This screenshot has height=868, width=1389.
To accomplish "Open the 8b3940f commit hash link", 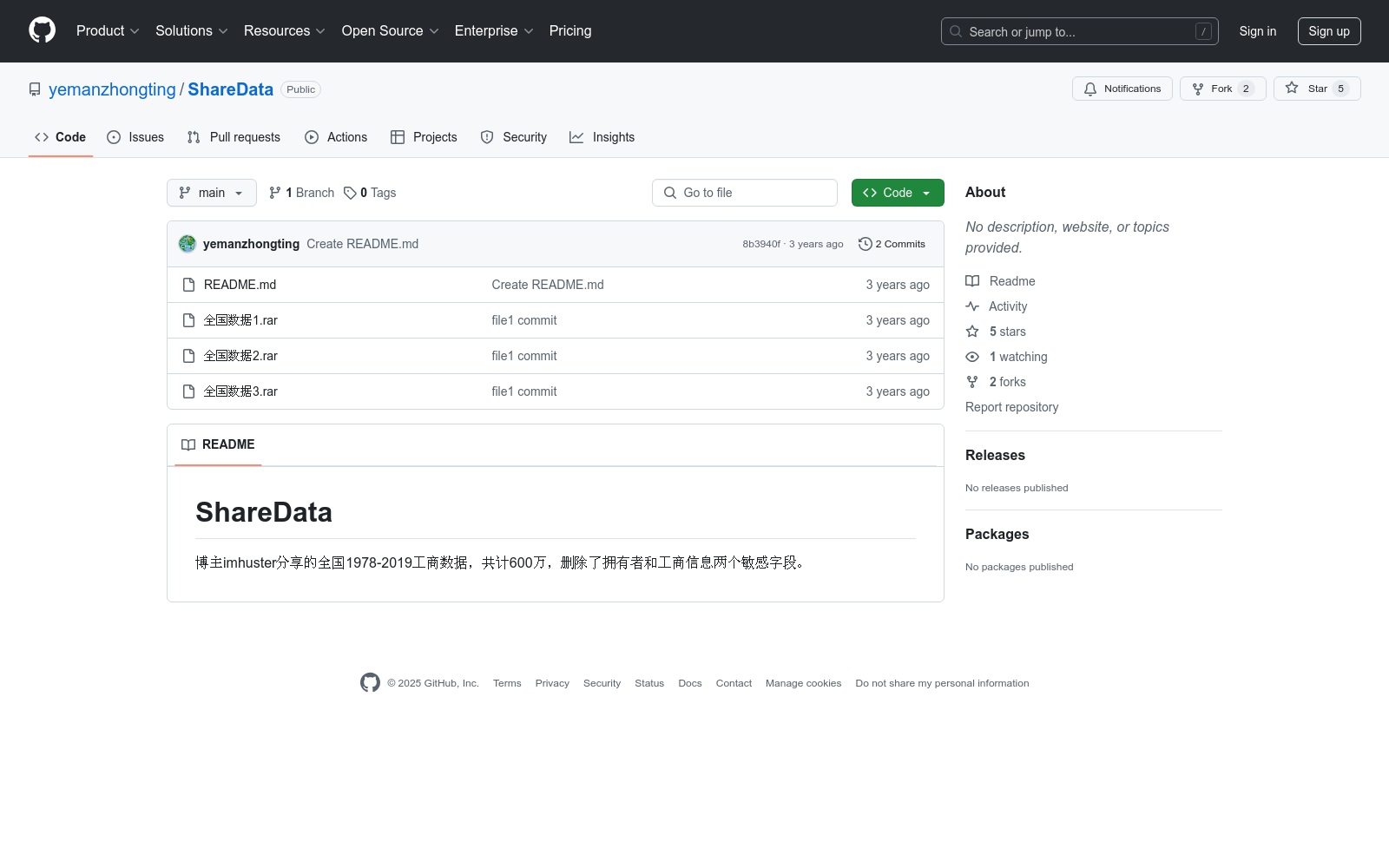I will coord(761,244).
